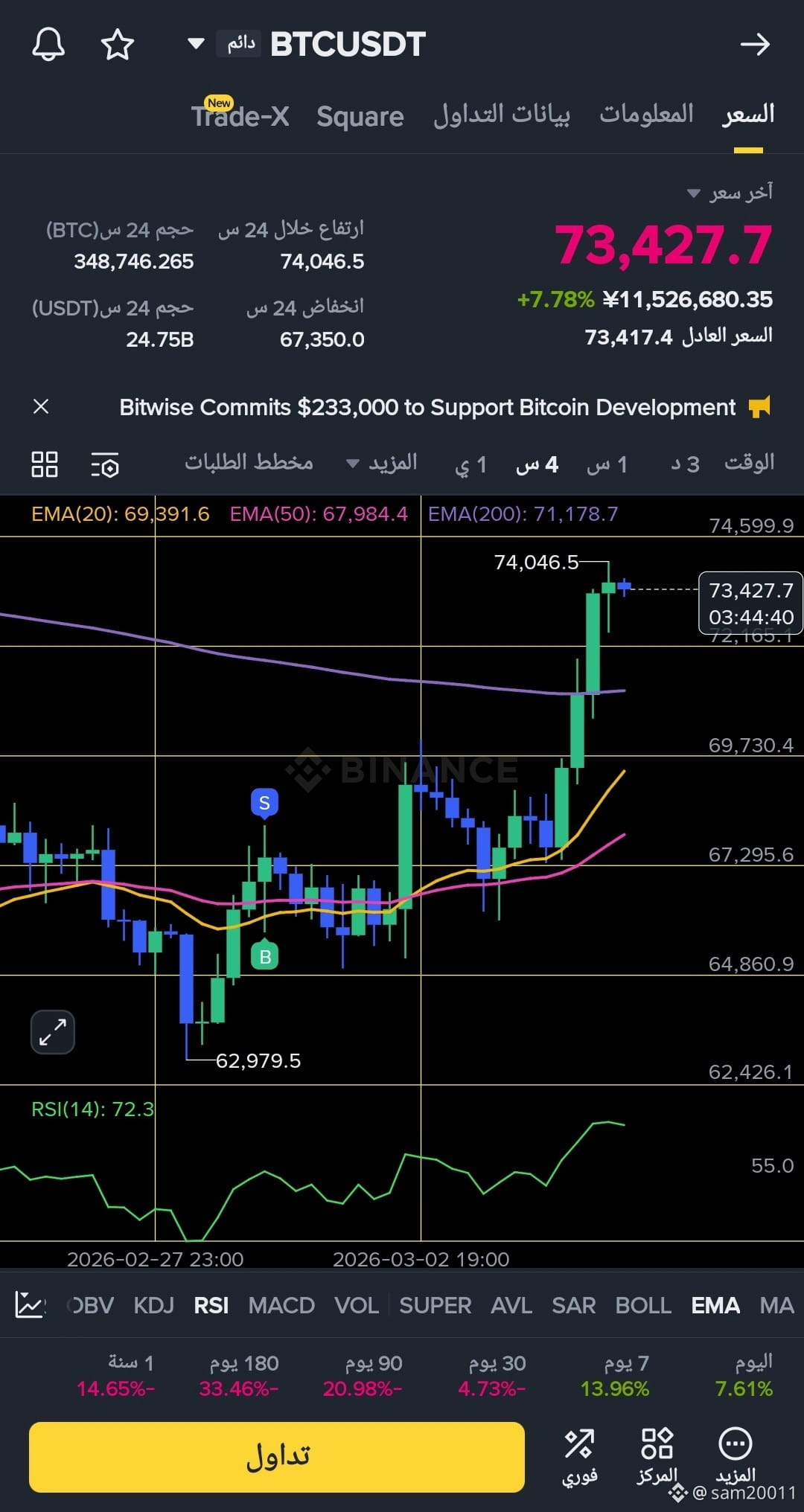This screenshot has width=804, height=1512.
Task: Toggle the KDJ indicator
Action: coord(153,1305)
